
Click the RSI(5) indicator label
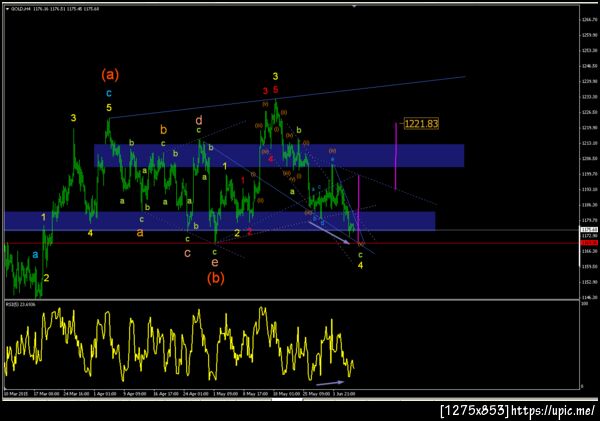pyautogui.click(x=20, y=304)
